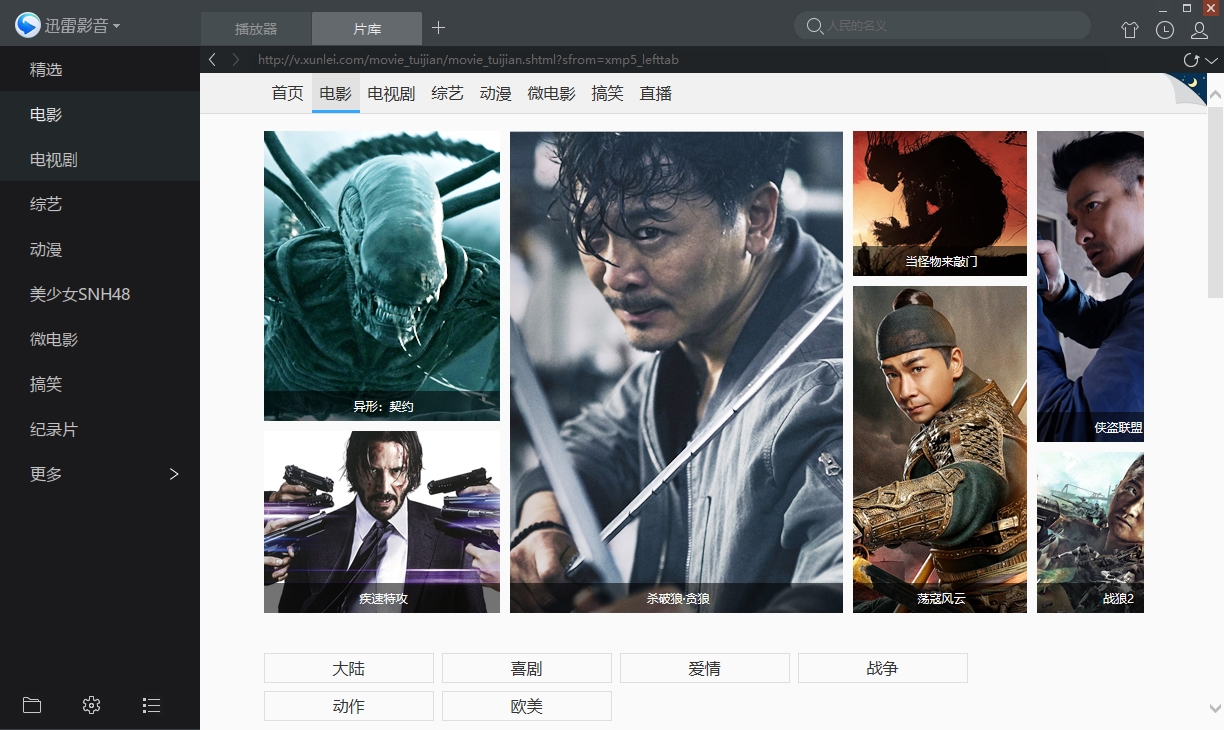Screen dimensions: 1224x730
Task: Open the 荡寇风云 movie poster
Action: pyautogui.click(x=940, y=449)
